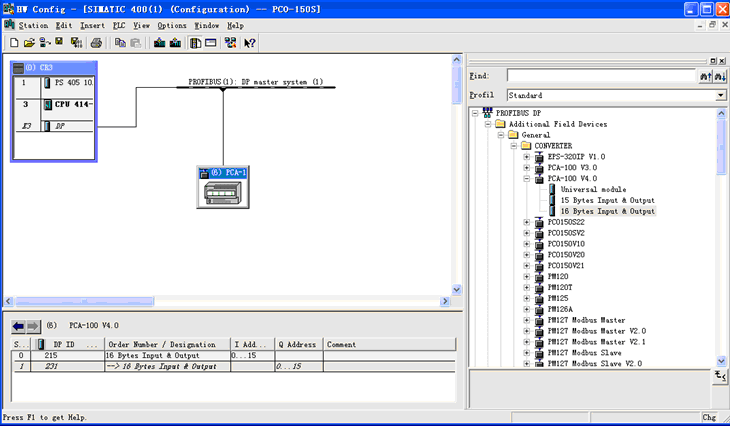Select the Universal module catalog entry
The height and width of the screenshot is (427, 730).
593,190
